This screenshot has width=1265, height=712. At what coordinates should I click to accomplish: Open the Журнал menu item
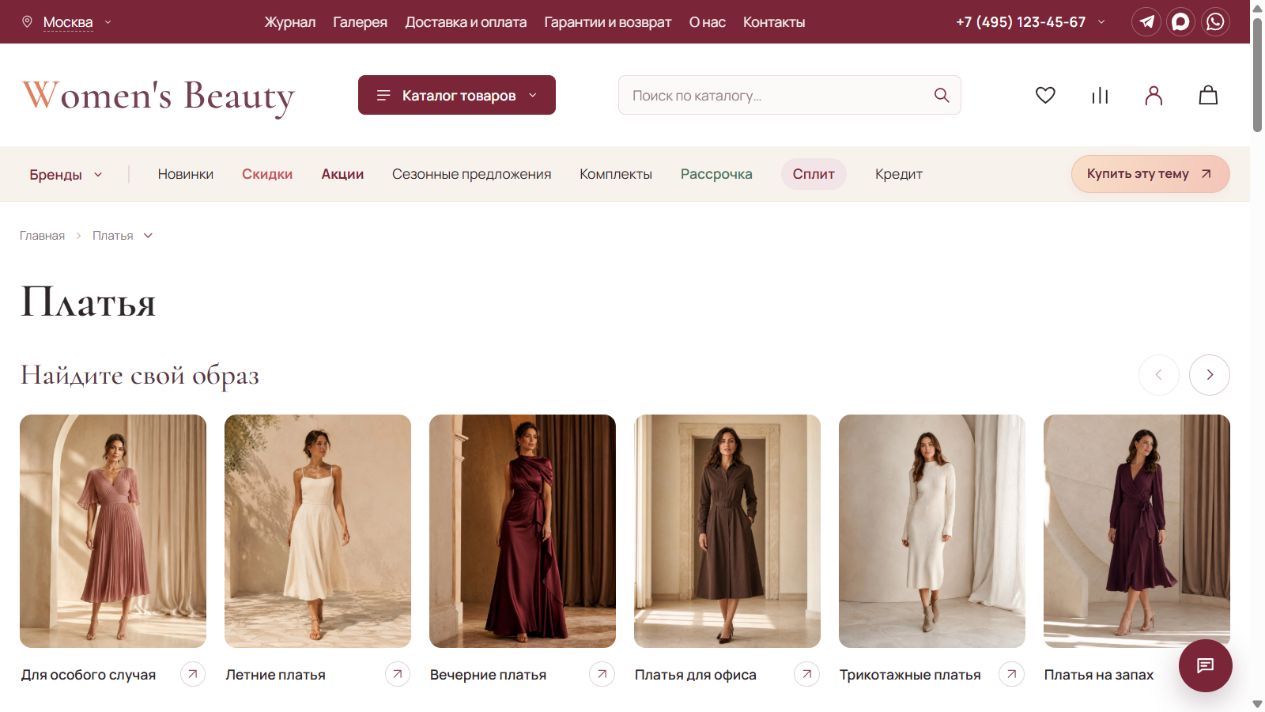click(x=290, y=22)
